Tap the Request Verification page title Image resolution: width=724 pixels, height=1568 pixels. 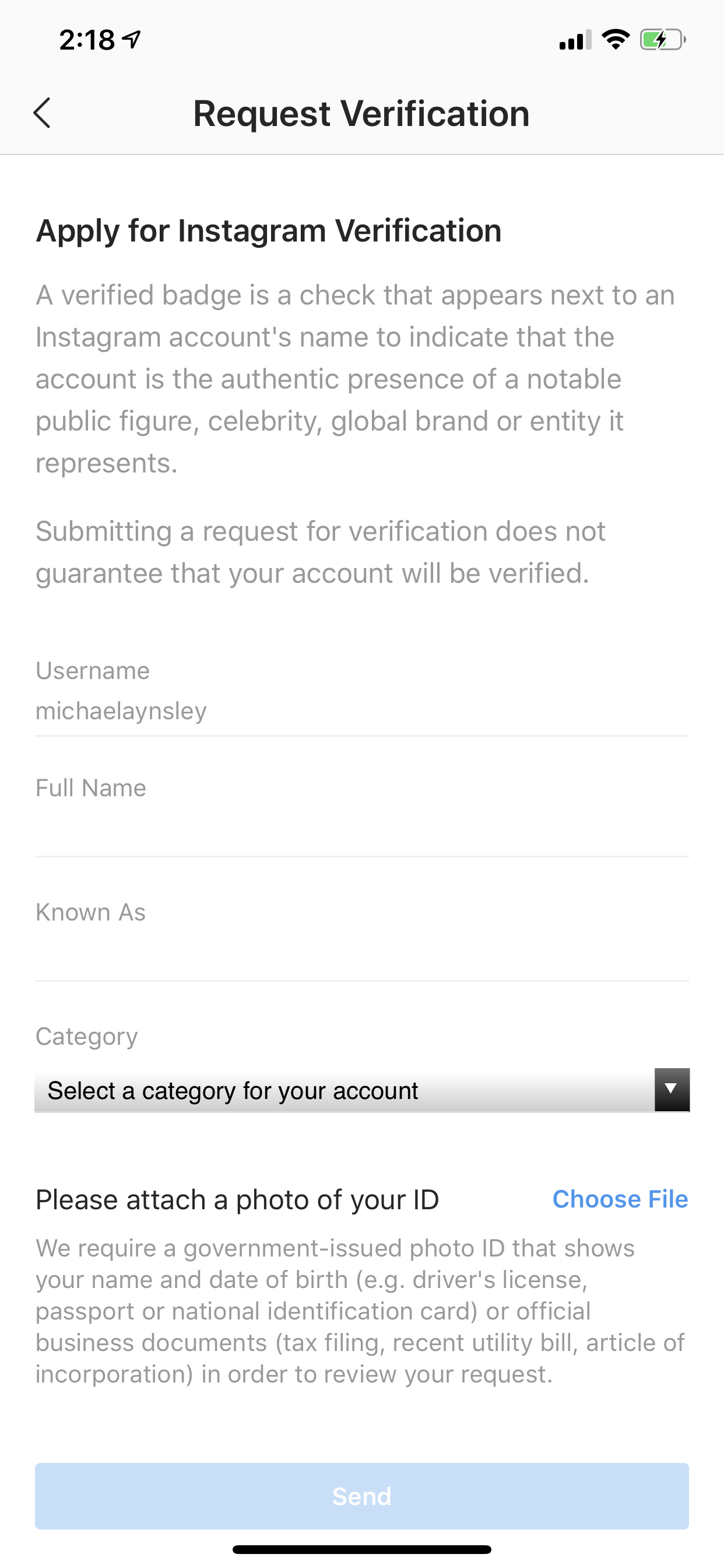[x=361, y=114]
